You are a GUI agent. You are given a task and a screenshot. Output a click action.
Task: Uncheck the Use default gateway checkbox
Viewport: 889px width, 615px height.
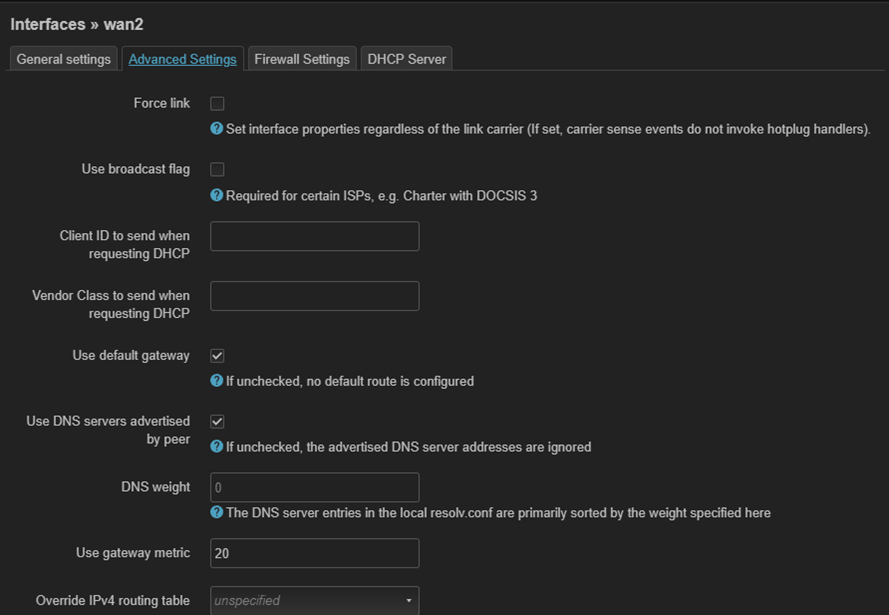pos(217,356)
